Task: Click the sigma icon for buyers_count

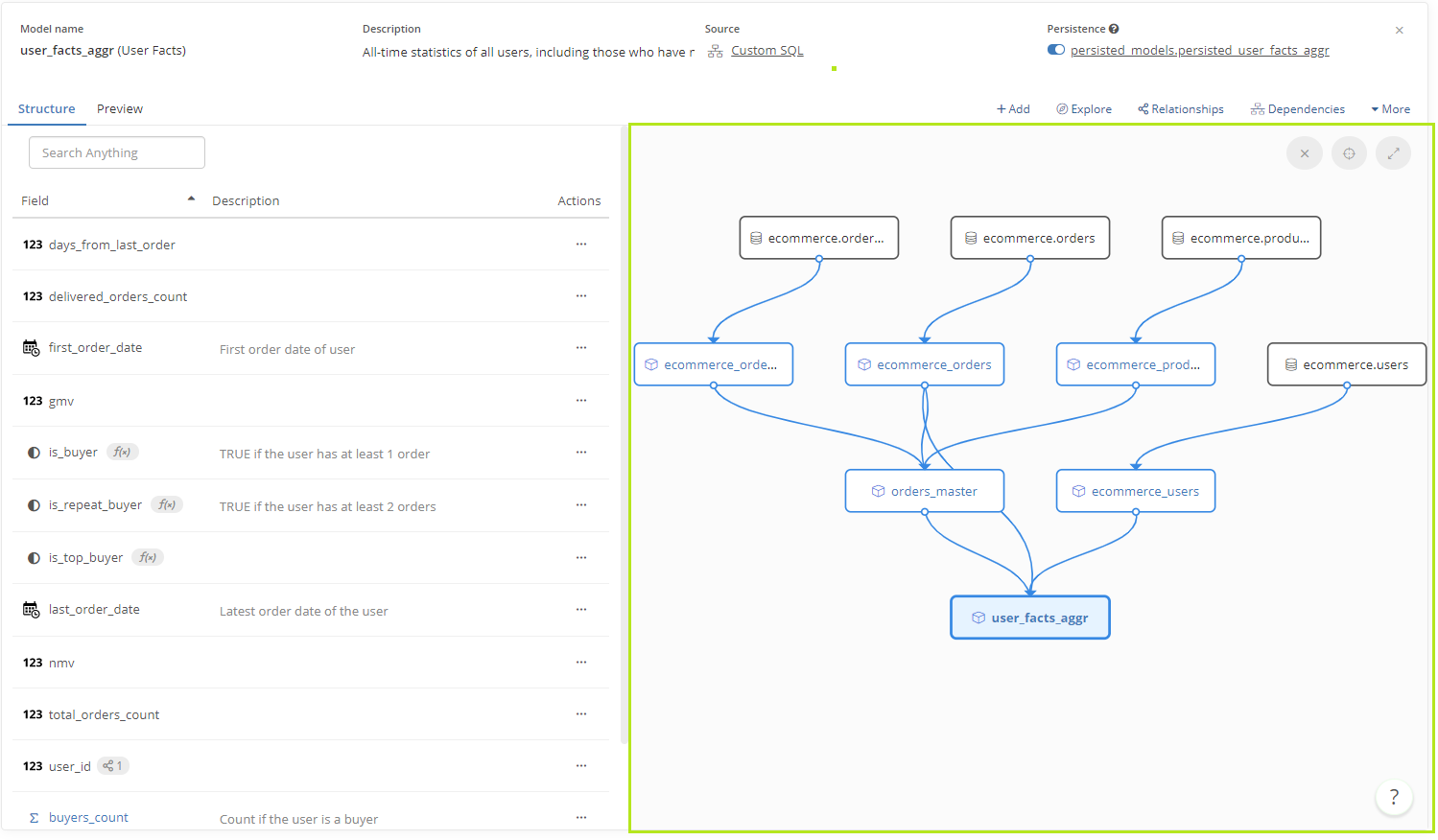Action: (x=34, y=818)
